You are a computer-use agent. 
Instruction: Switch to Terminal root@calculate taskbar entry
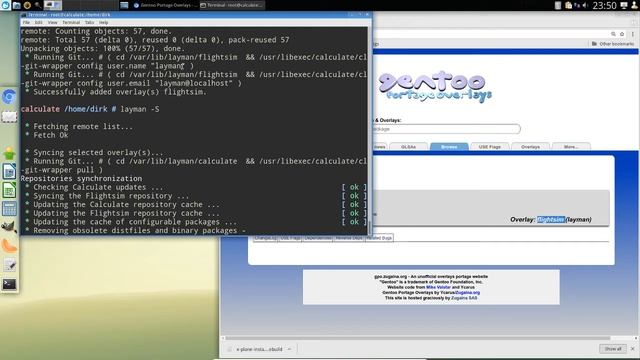pos(232,5)
